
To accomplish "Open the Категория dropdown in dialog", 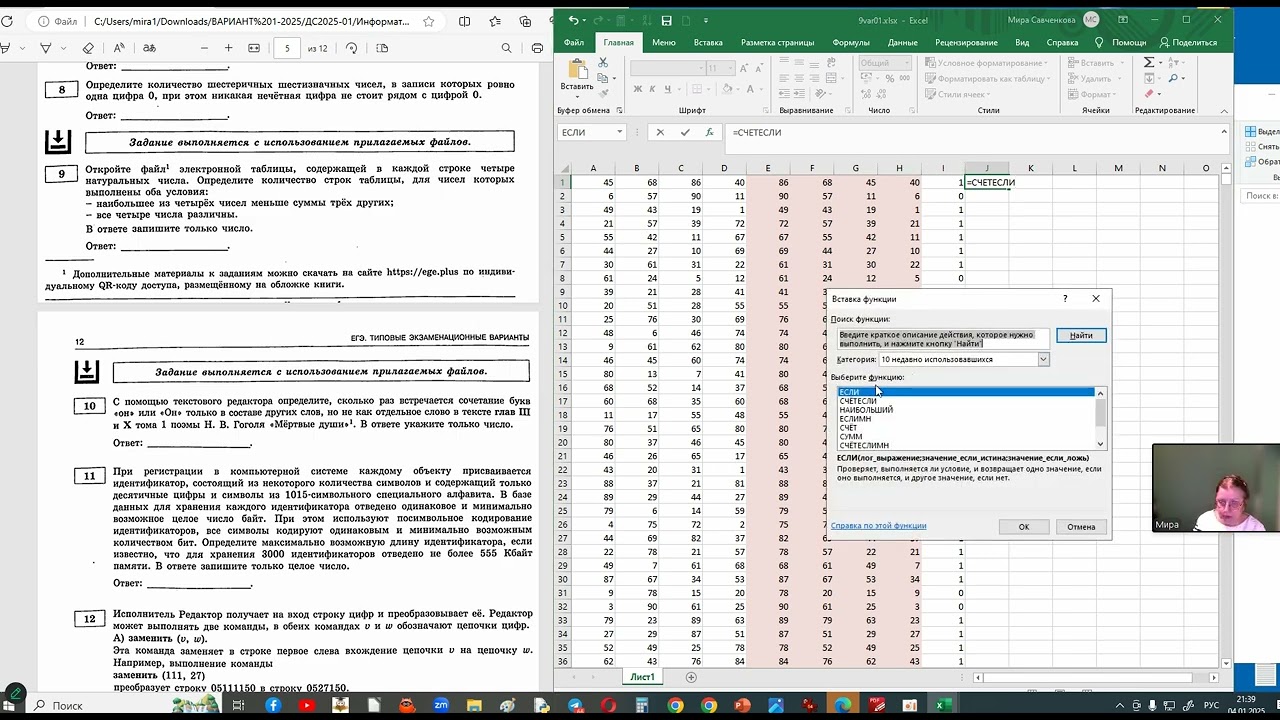I will 1043,359.
